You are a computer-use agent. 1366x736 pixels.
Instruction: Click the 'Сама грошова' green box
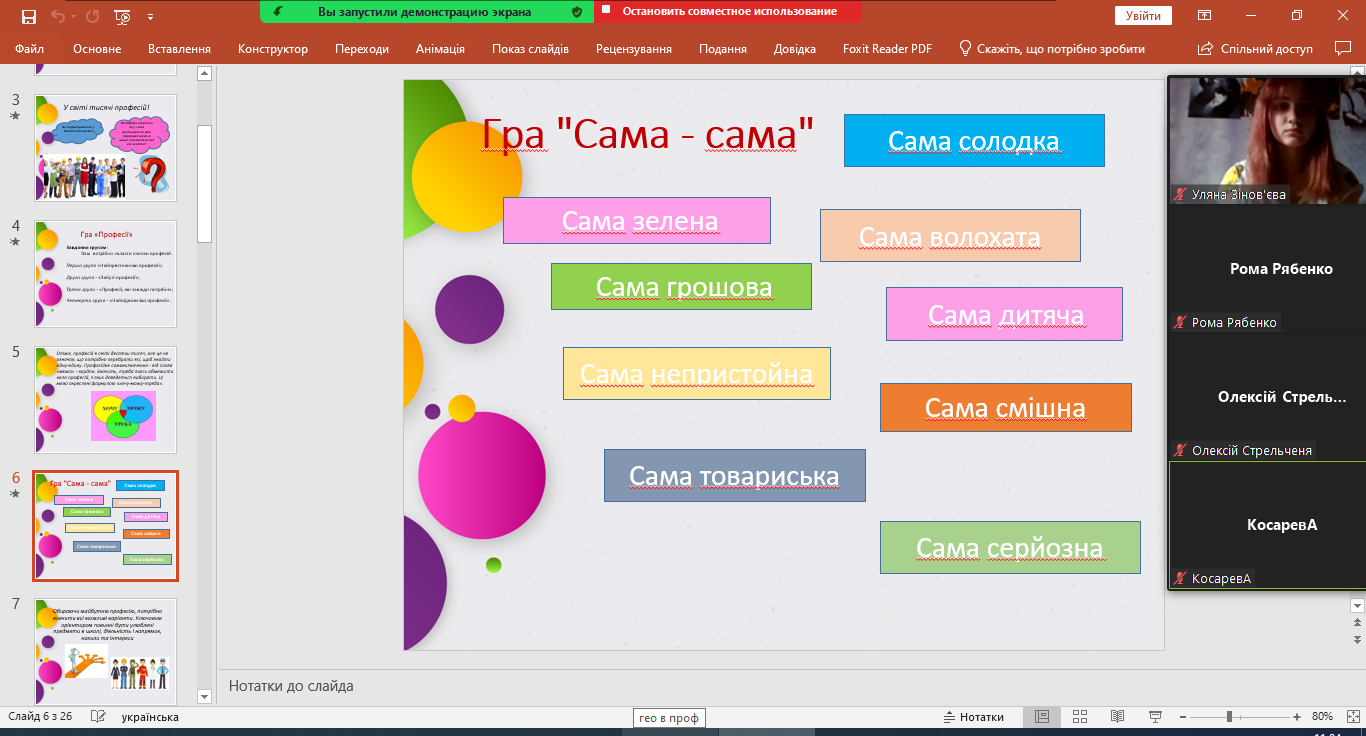tap(681, 286)
